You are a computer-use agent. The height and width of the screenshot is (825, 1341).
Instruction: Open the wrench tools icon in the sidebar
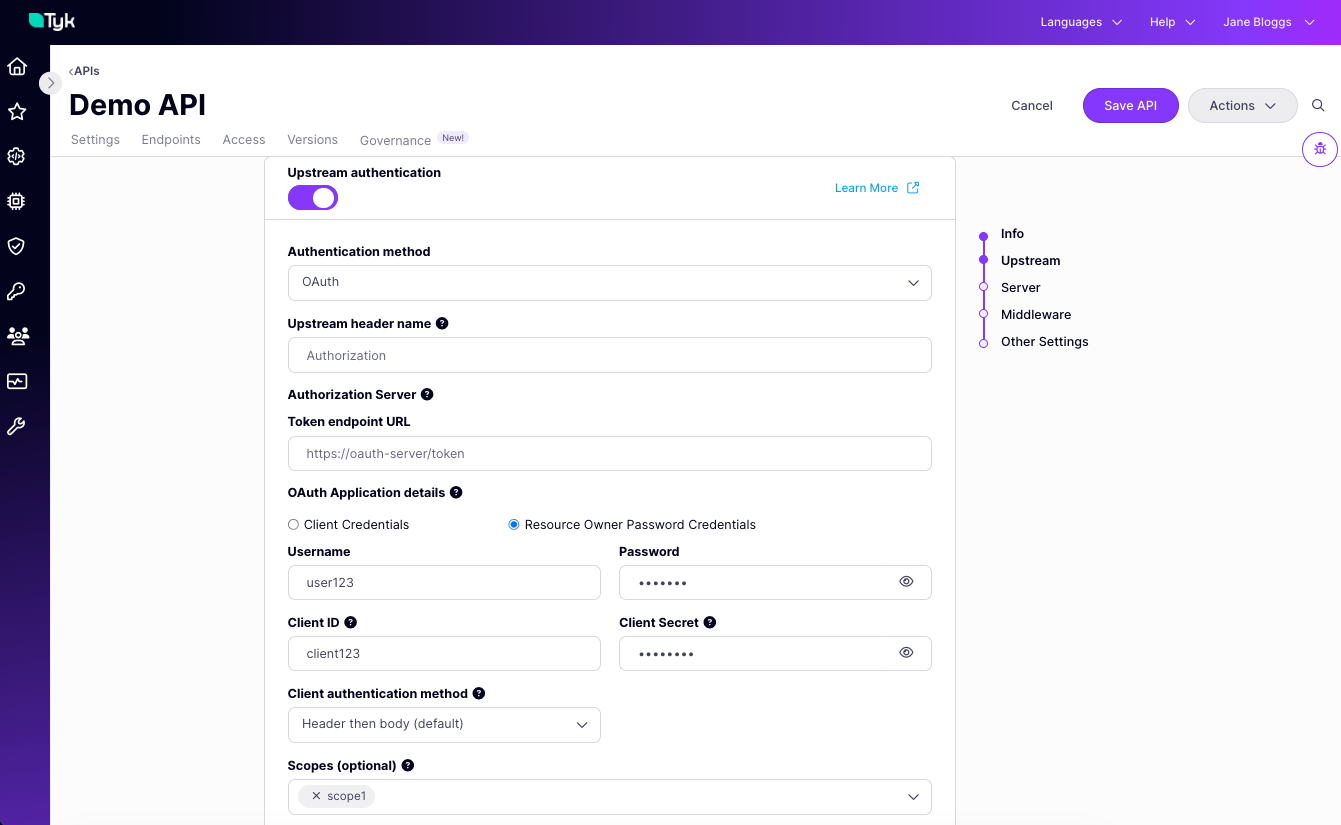point(17,426)
